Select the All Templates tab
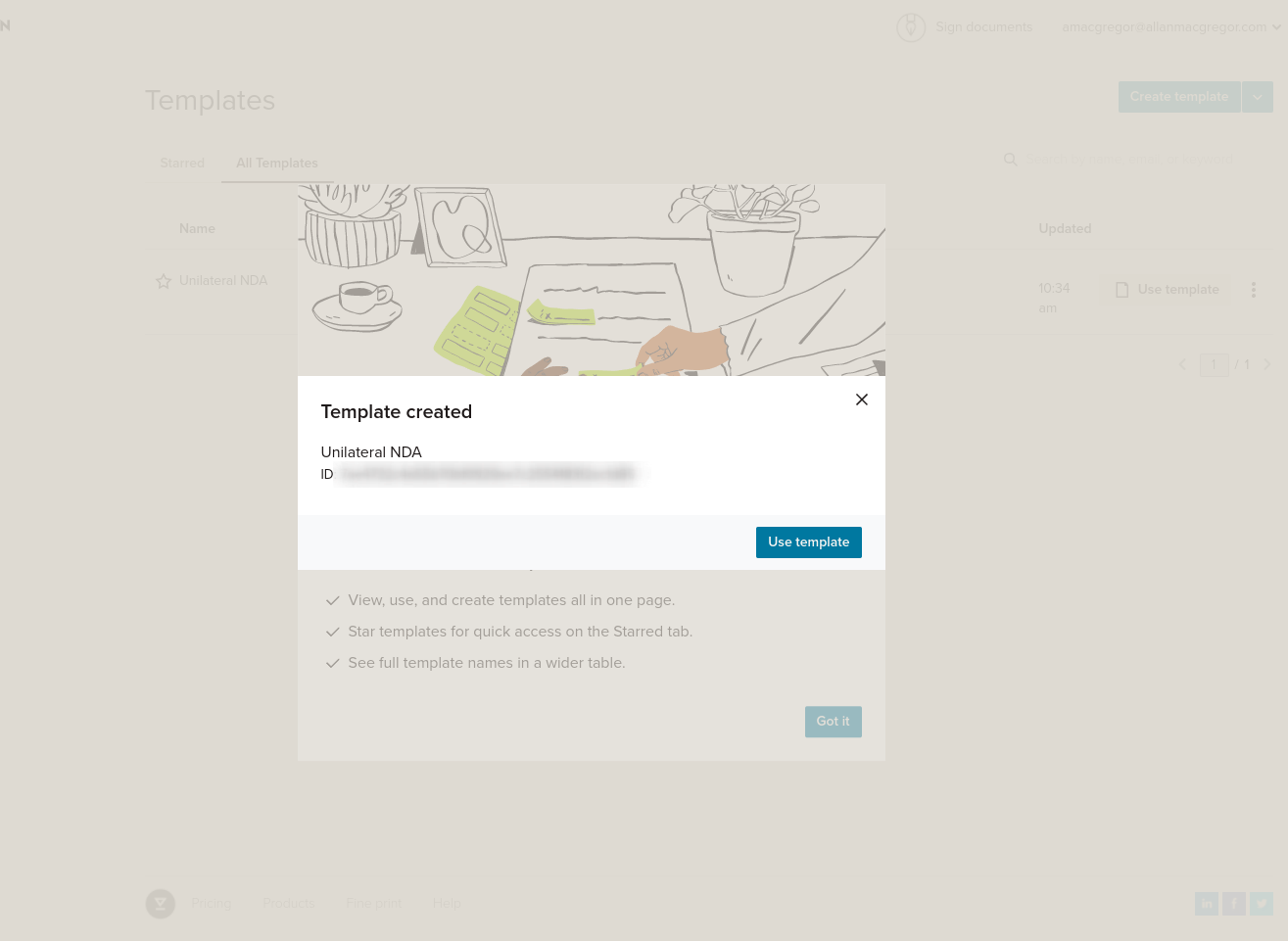This screenshot has height=941, width=1288. pos(277,164)
